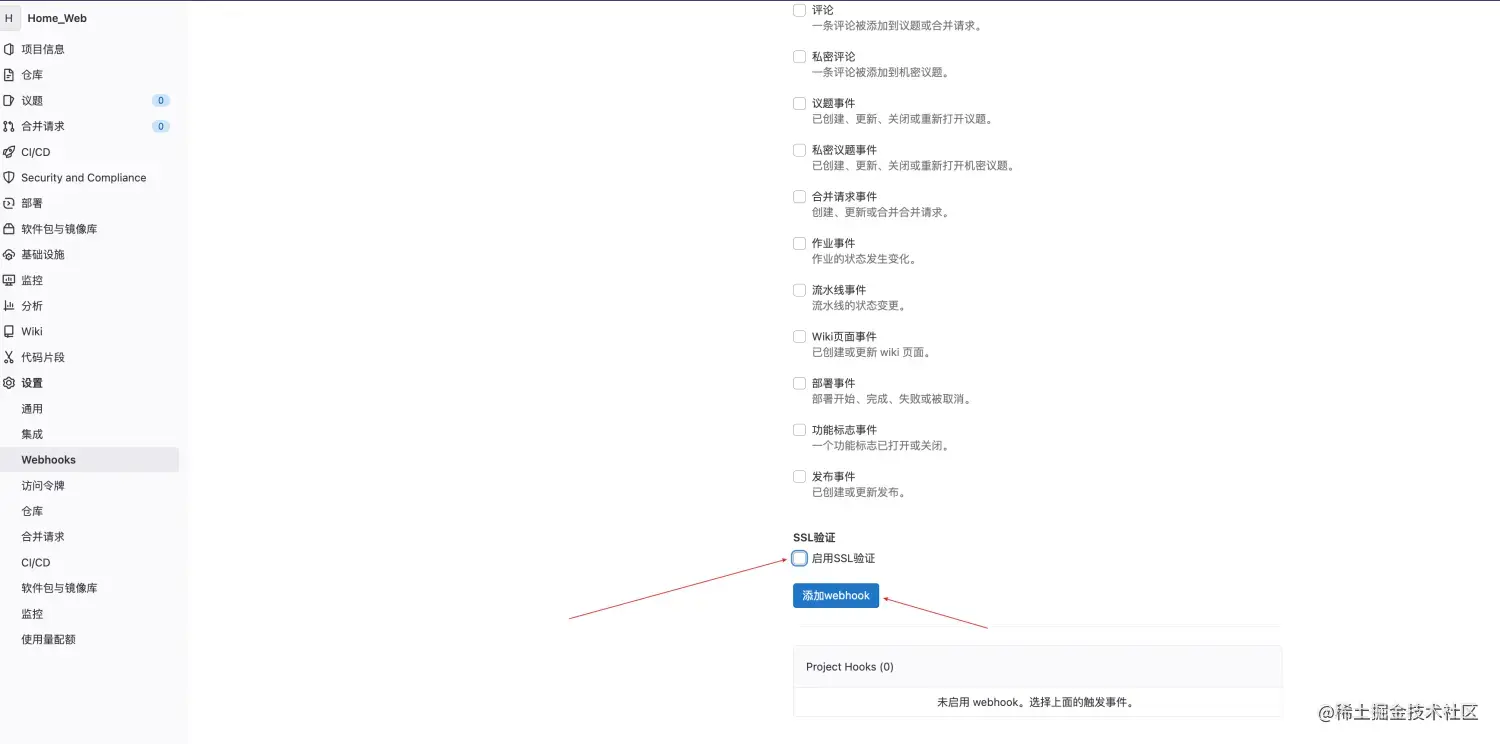Toggle the Wiki页面事件 checkbox
1500x744 pixels.
click(x=799, y=337)
